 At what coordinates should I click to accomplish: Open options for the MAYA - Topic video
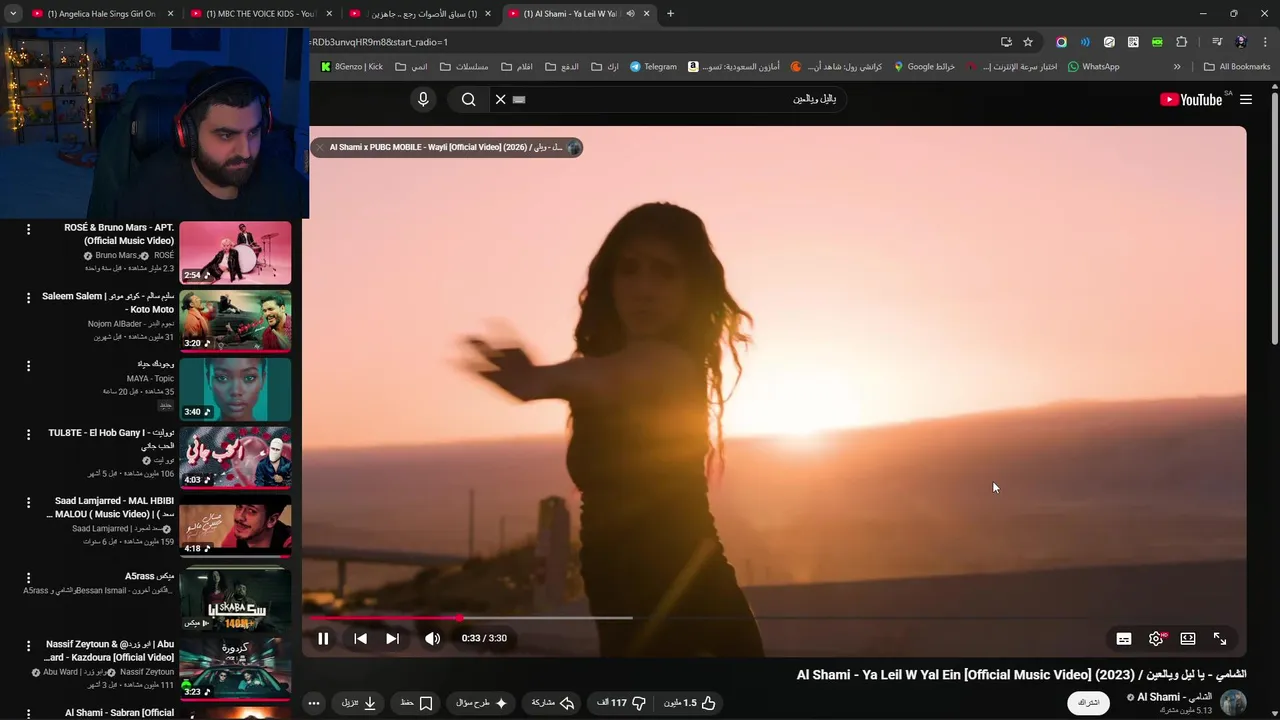tap(28, 366)
